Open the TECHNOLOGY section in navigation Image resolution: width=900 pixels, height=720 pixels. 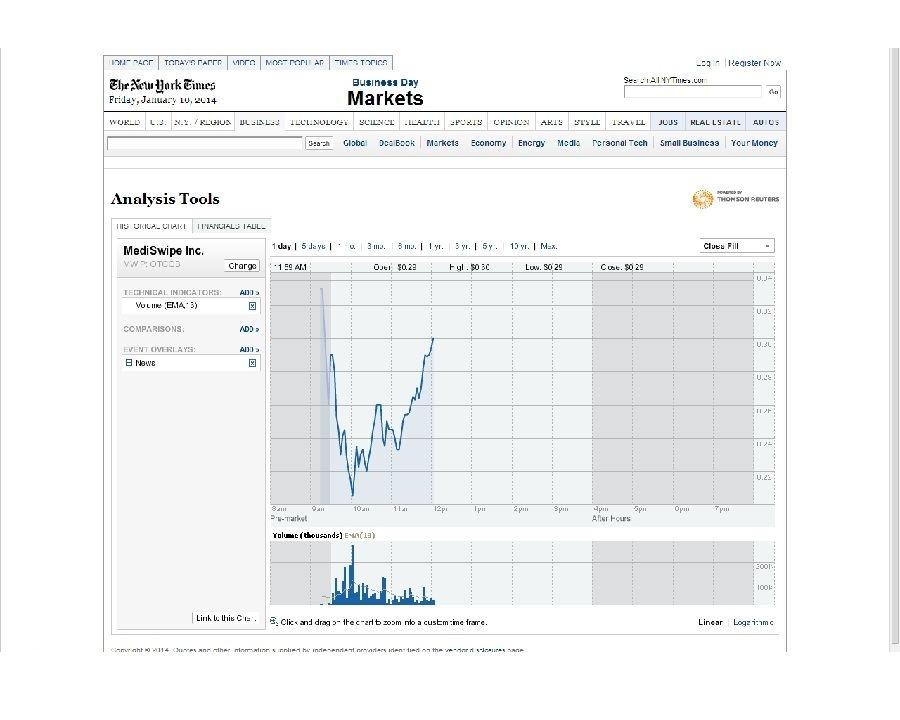click(318, 121)
